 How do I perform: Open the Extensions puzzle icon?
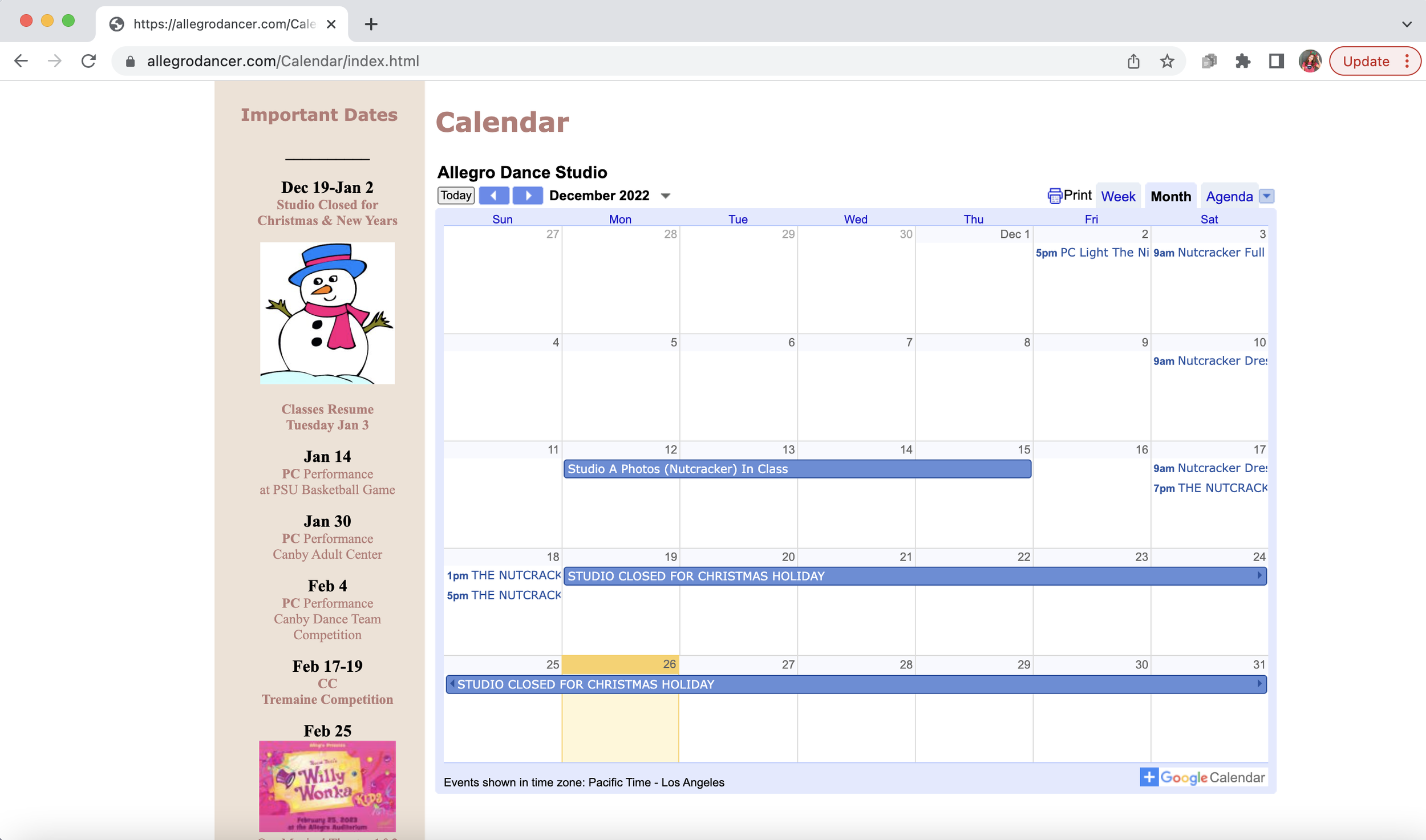(1242, 61)
